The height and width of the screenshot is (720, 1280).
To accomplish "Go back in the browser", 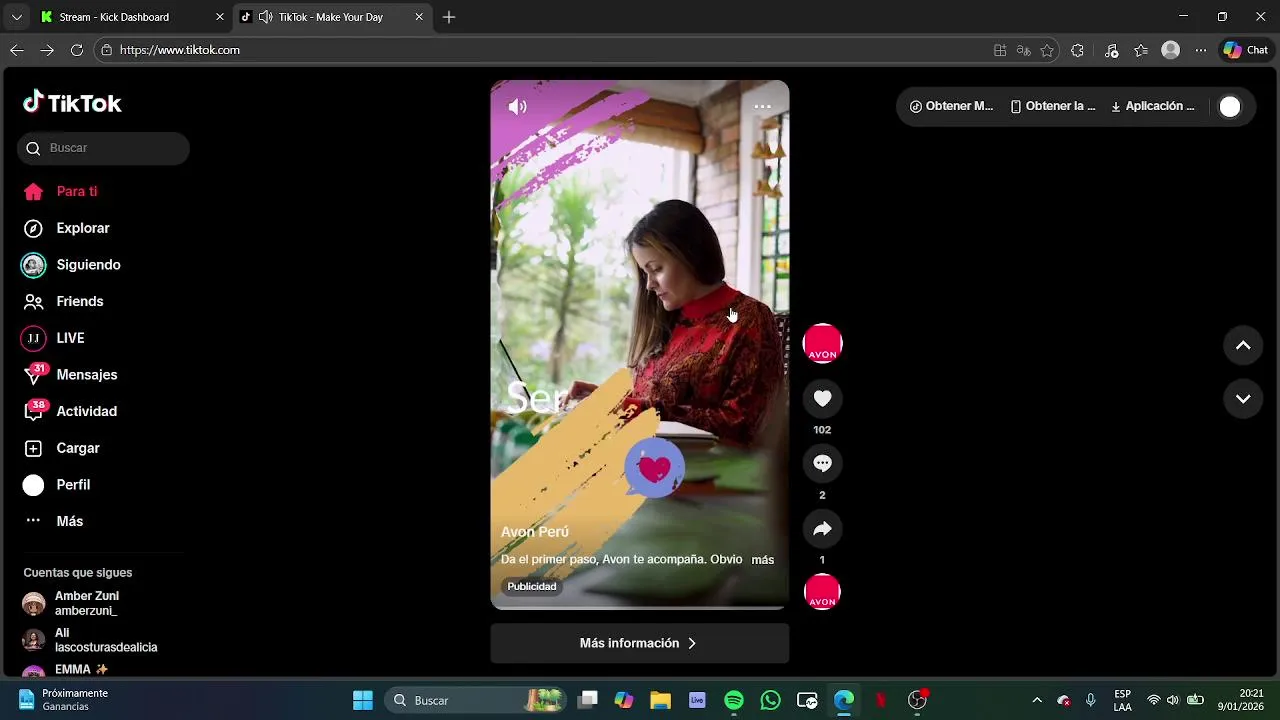I will [17, 50].
